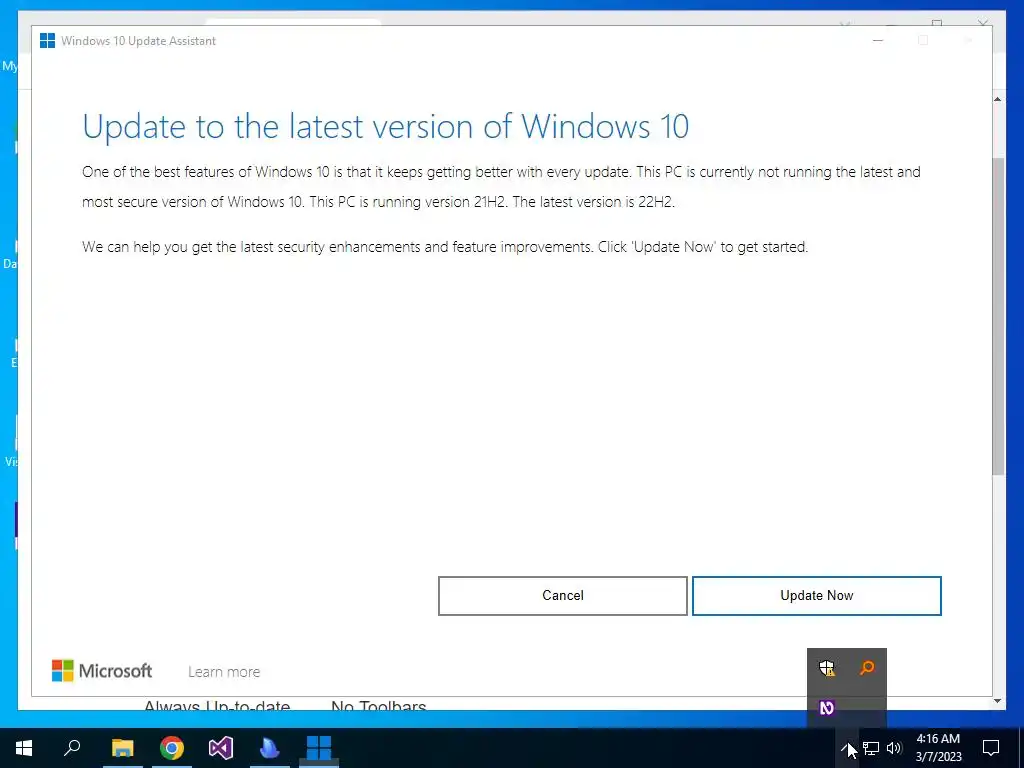Image resolution: width=1024 pixels, height=768 pixels.
Task: Open the clock showing 4:16 AM
Action: 938,748
